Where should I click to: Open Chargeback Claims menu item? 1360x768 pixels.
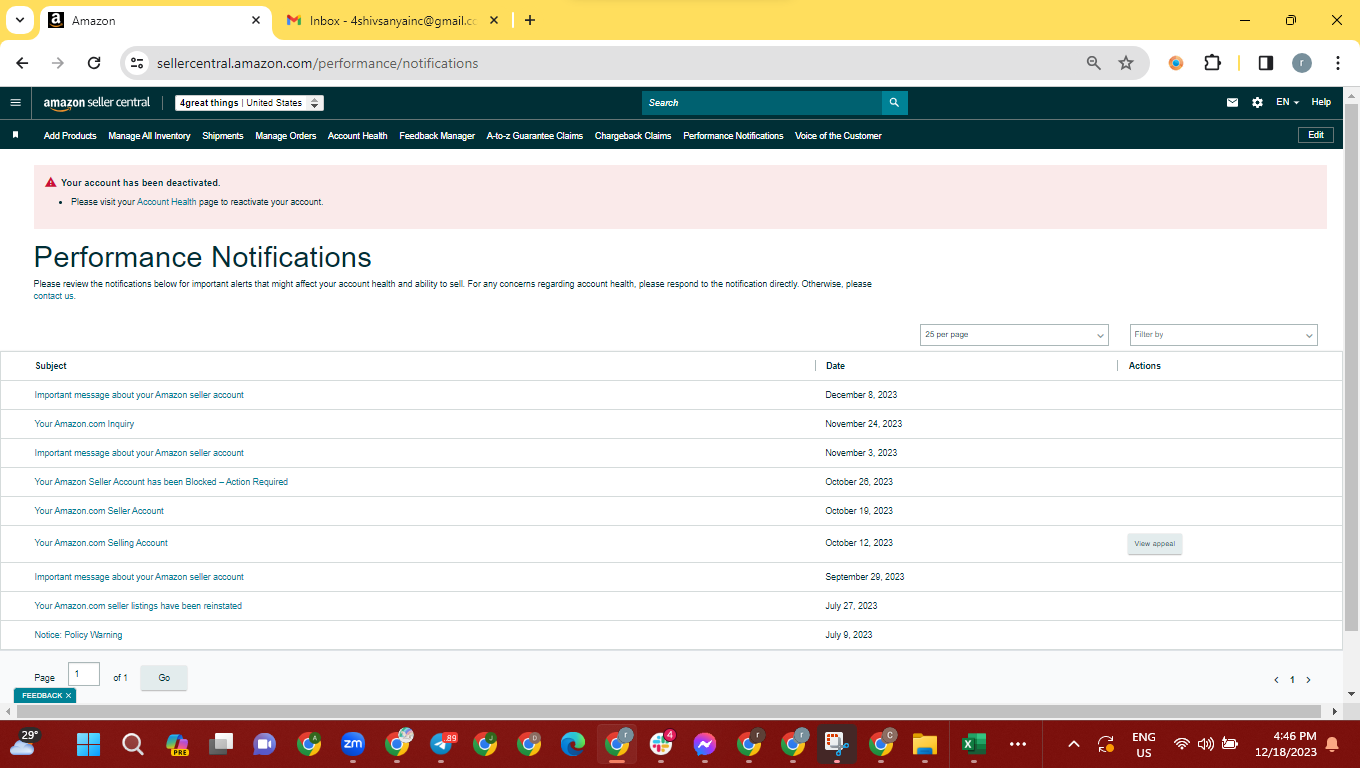point(633,136)
